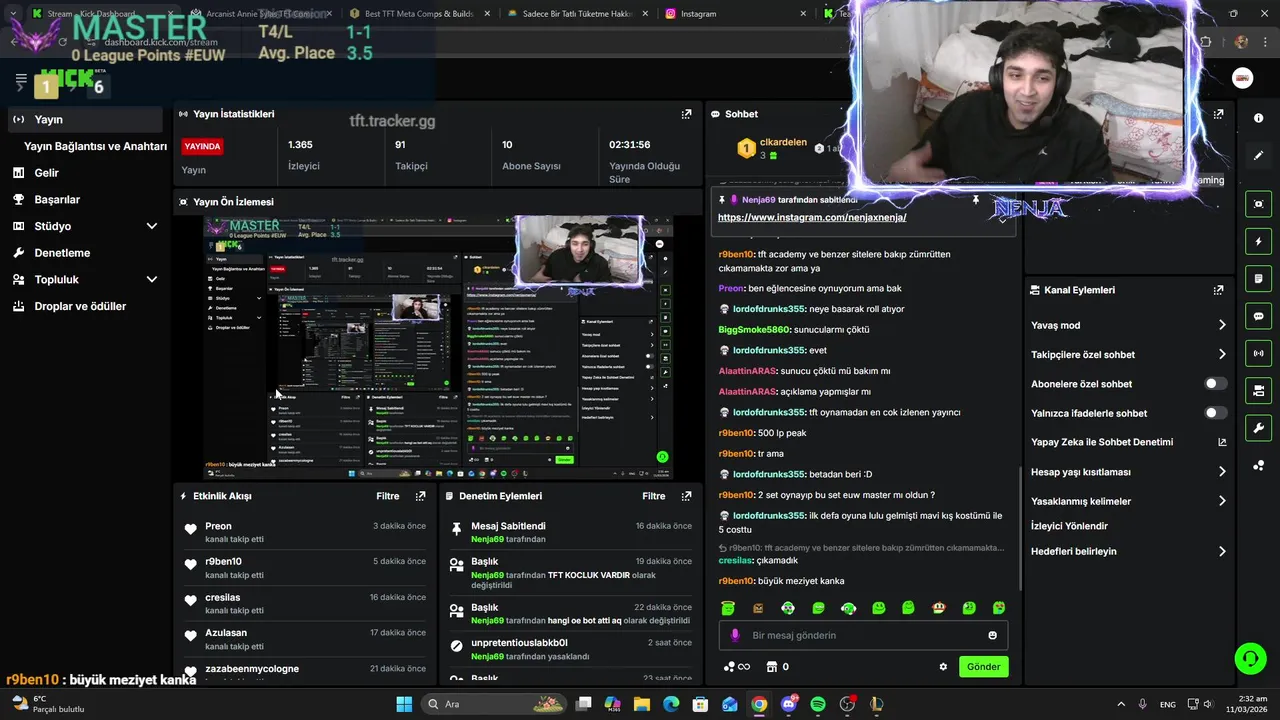Open the green headset support button
The height and width of the screenshot is (720, 1280).
[1250, 658]
